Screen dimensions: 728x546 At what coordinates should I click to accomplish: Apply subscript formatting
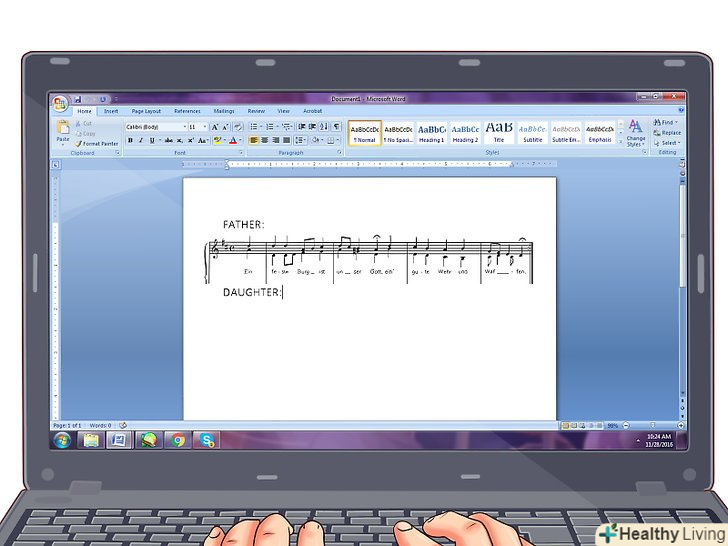pos(180,141)
